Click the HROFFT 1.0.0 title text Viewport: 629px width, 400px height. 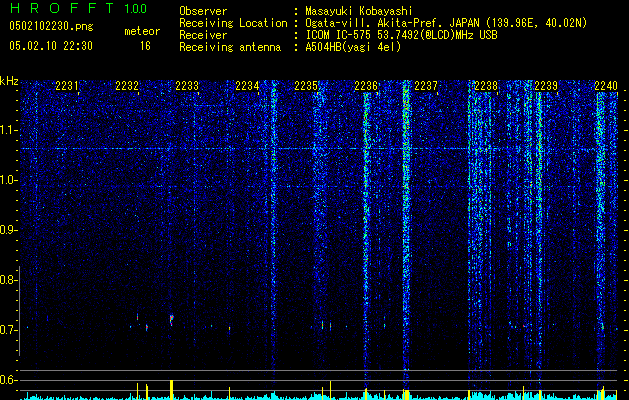click(x=78, y=8)
